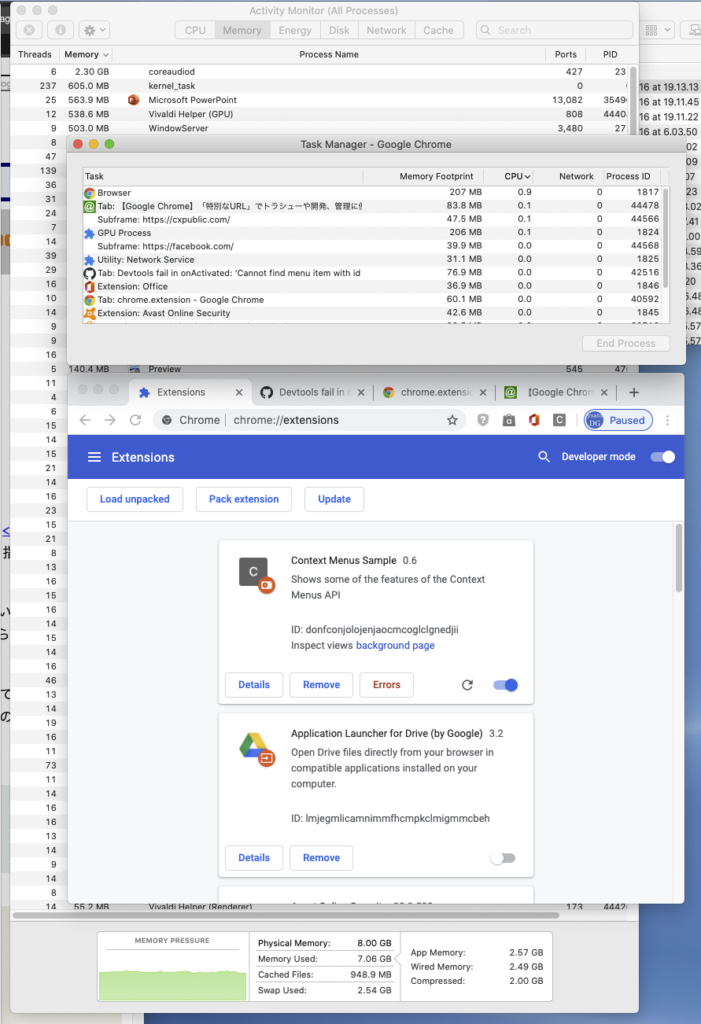The height and width of the screenshot is (1024, 701).
Task: Click the inspect process info icon
Action: click(60, 31)
